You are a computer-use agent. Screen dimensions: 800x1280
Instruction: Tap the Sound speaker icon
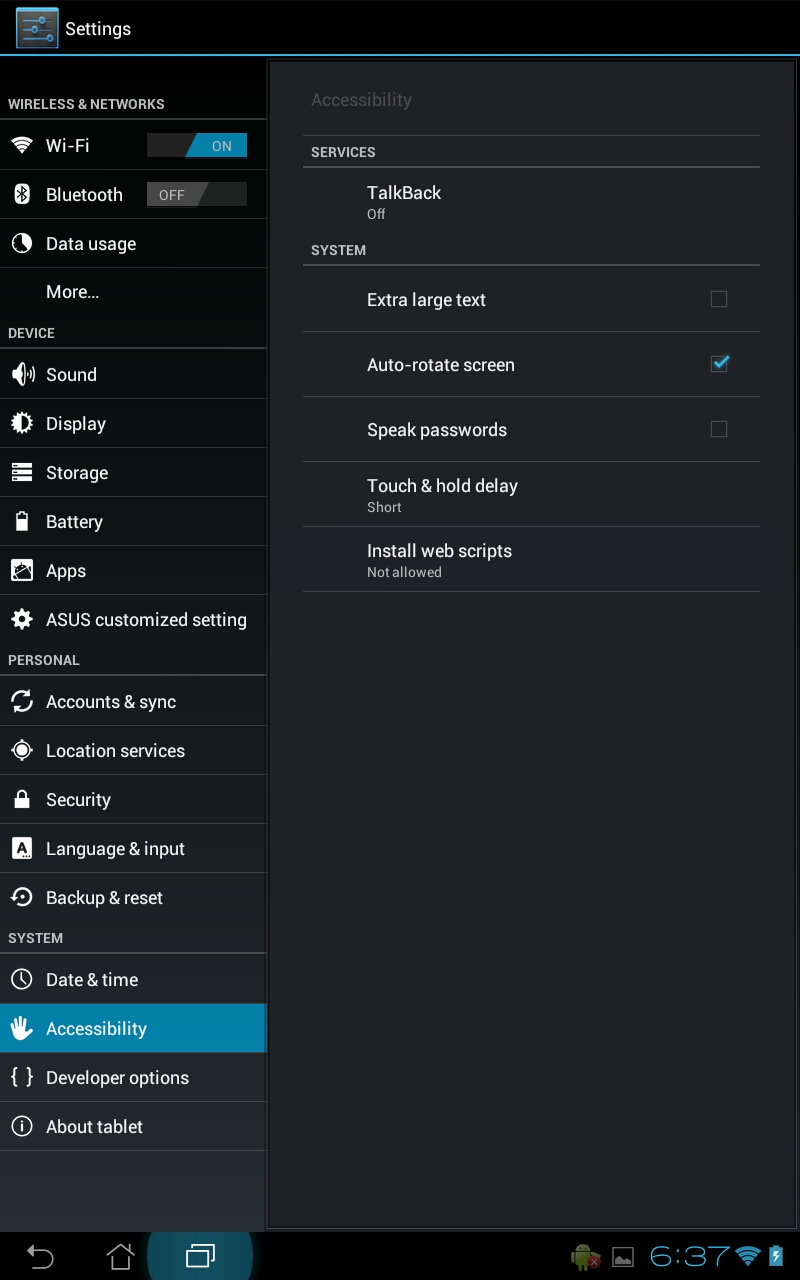coord(22,374)
